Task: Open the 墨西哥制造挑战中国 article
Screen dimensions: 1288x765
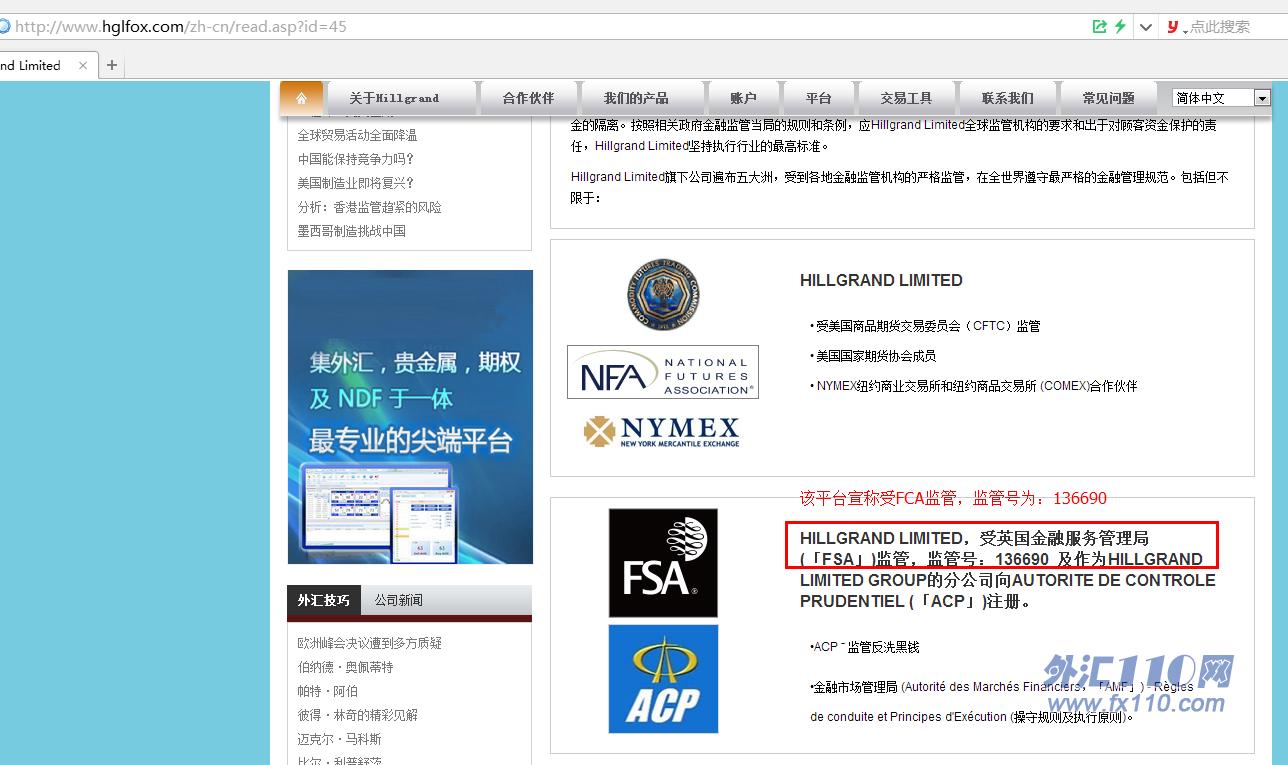Action: (351, 231)
